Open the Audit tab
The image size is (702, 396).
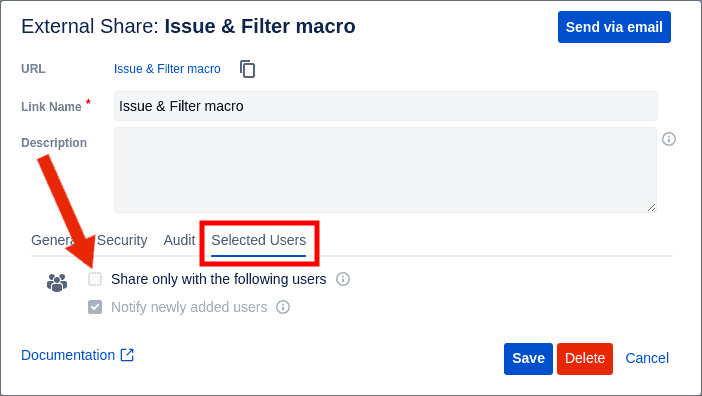click(179, 240)
